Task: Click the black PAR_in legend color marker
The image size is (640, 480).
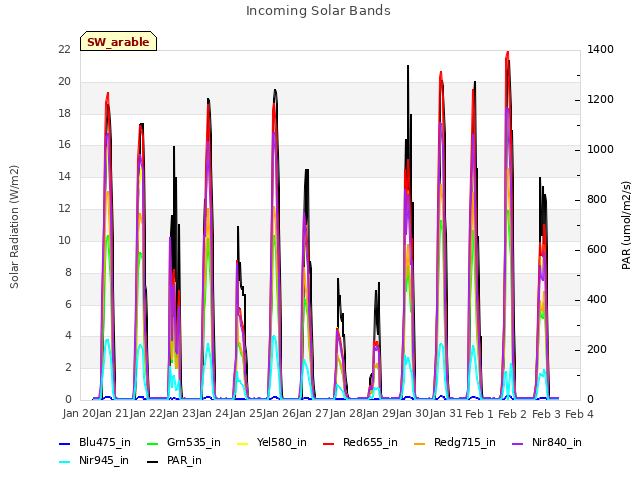Action: point(153,462)
